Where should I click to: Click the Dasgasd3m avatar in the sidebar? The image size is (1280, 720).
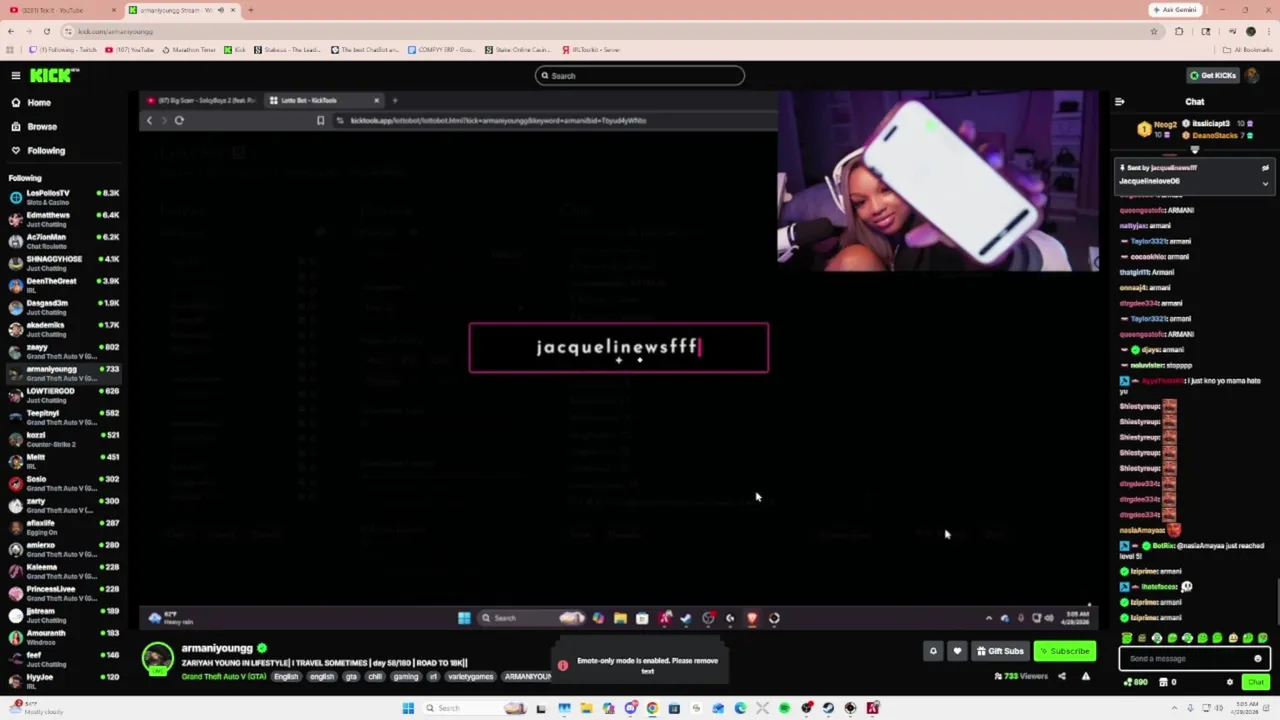pos(15,307)
